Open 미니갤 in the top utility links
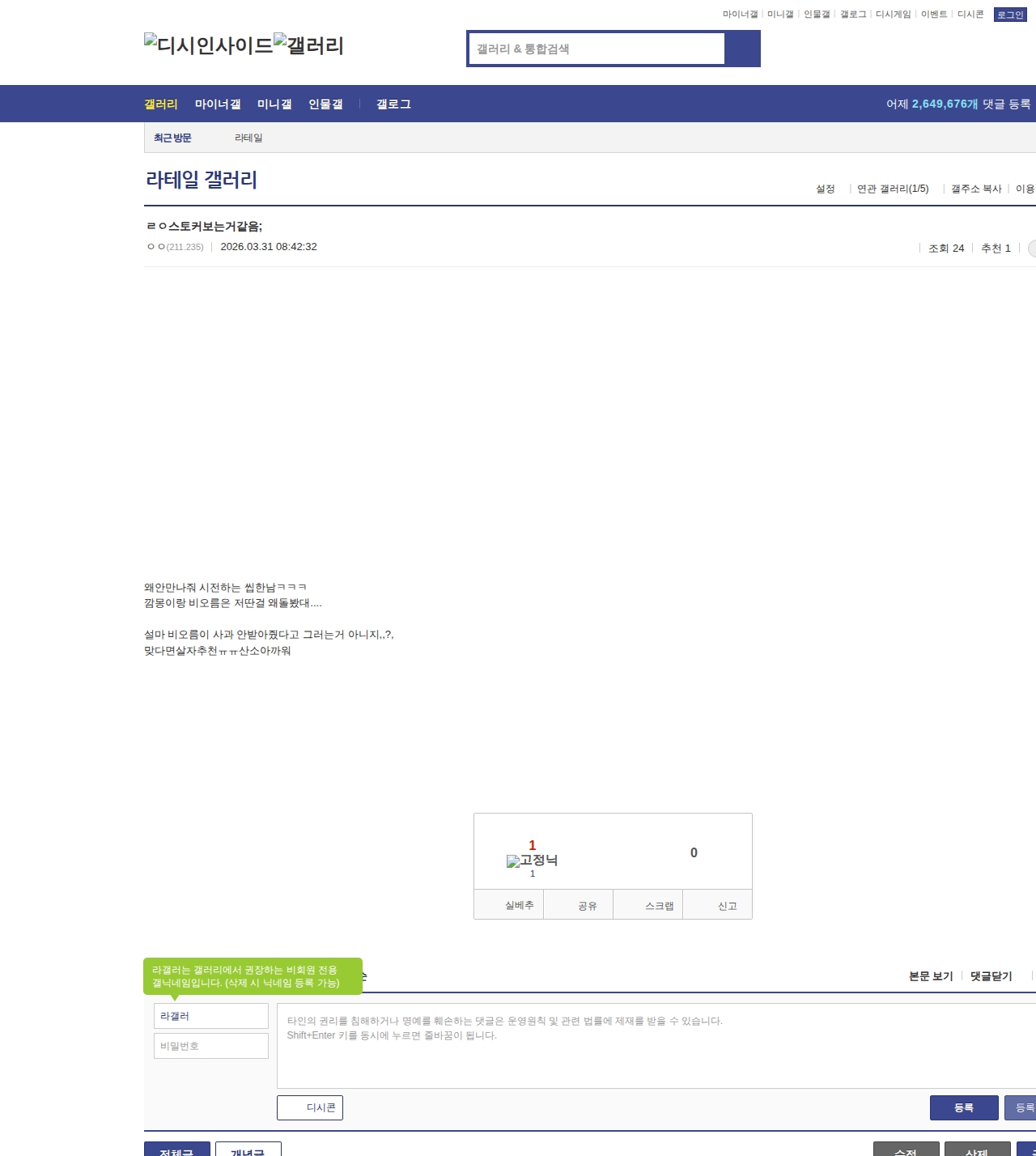 (x=780, y=15)
